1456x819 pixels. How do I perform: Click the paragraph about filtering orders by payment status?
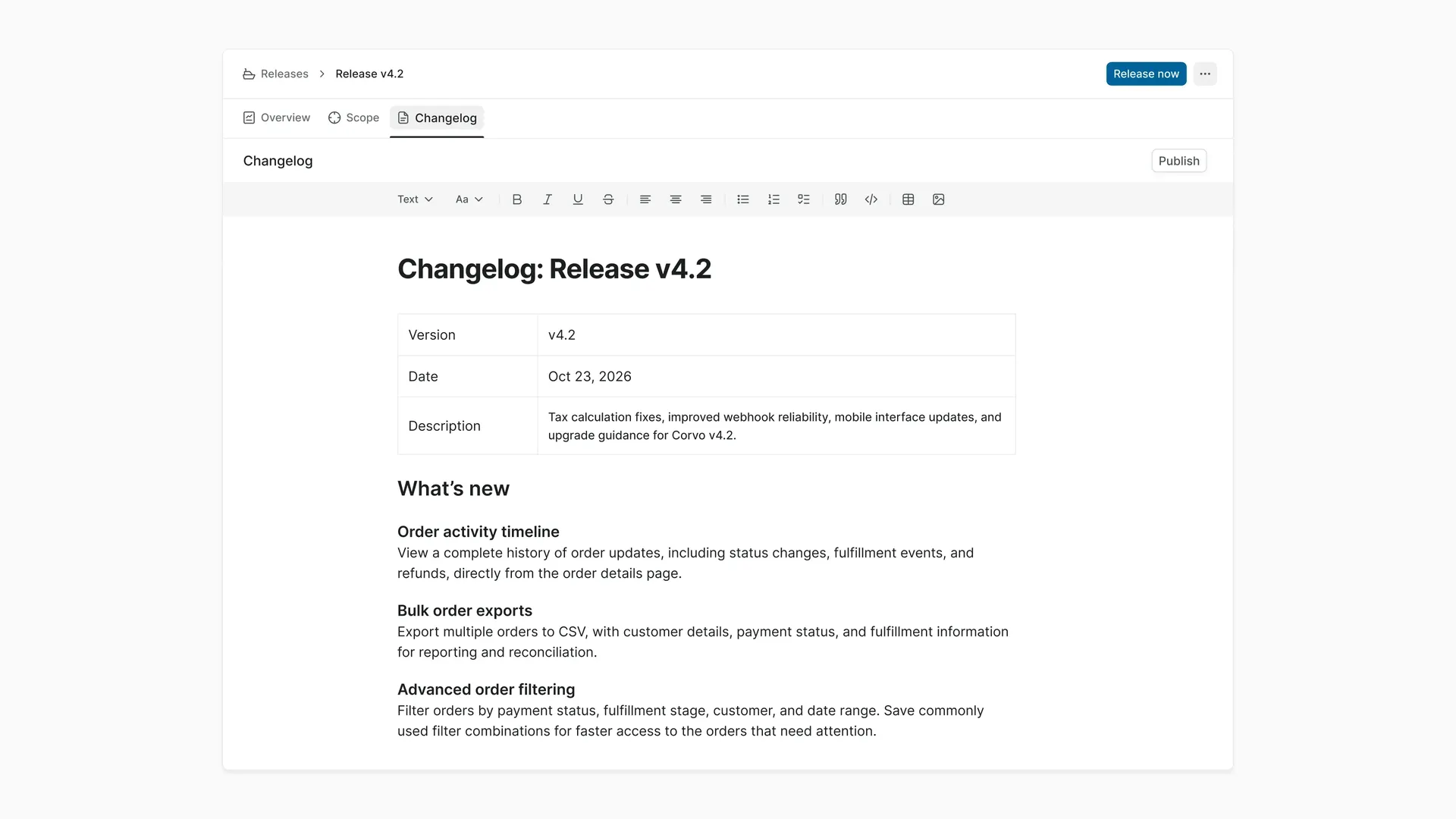(691, 721)
